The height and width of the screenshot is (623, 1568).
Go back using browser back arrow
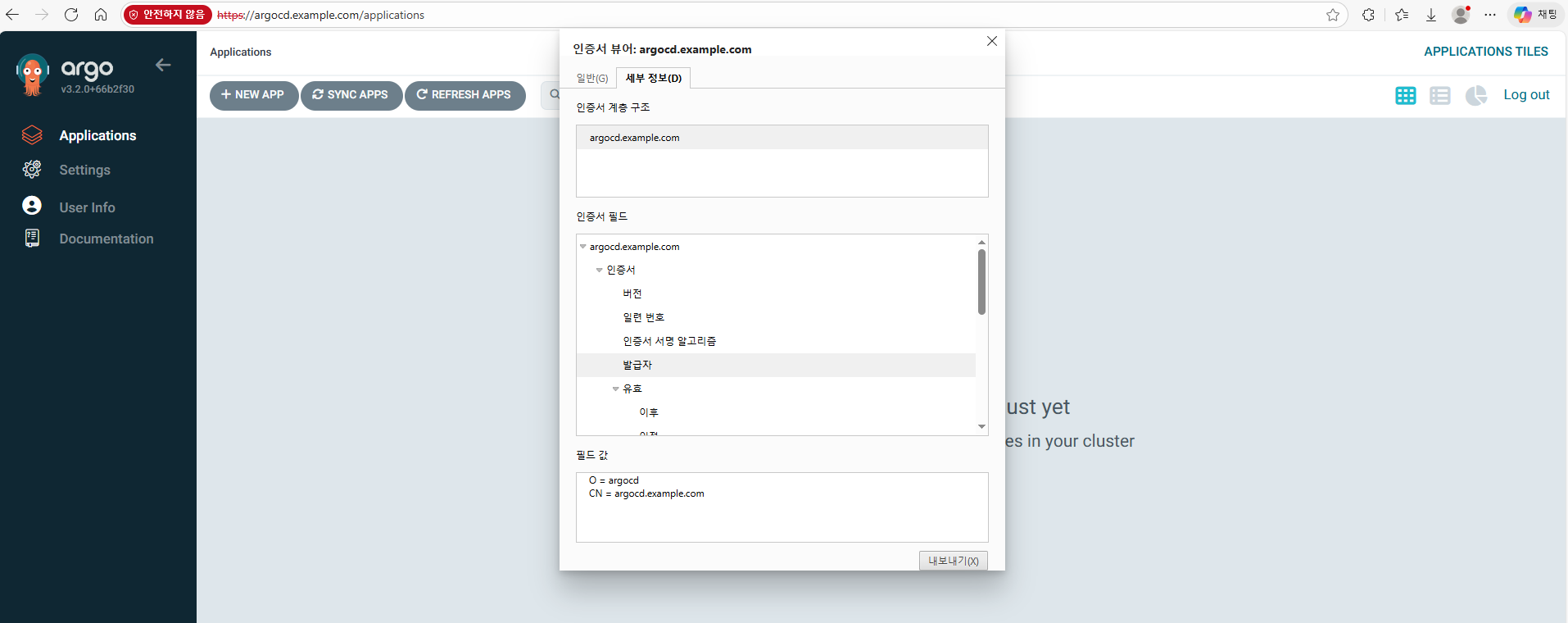[x=12, y=15]
